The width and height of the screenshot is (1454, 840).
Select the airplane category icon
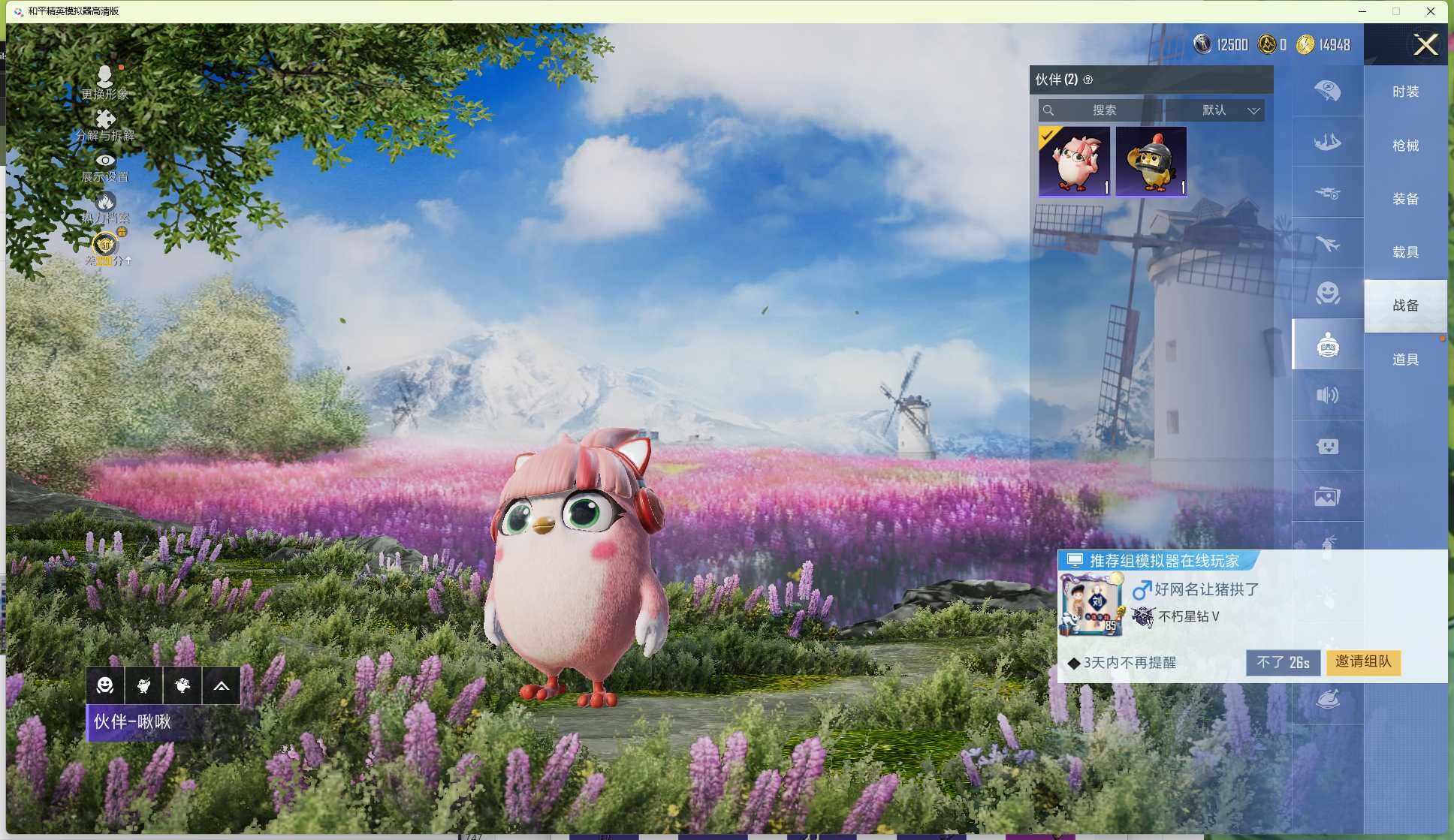pos(1327,243)
